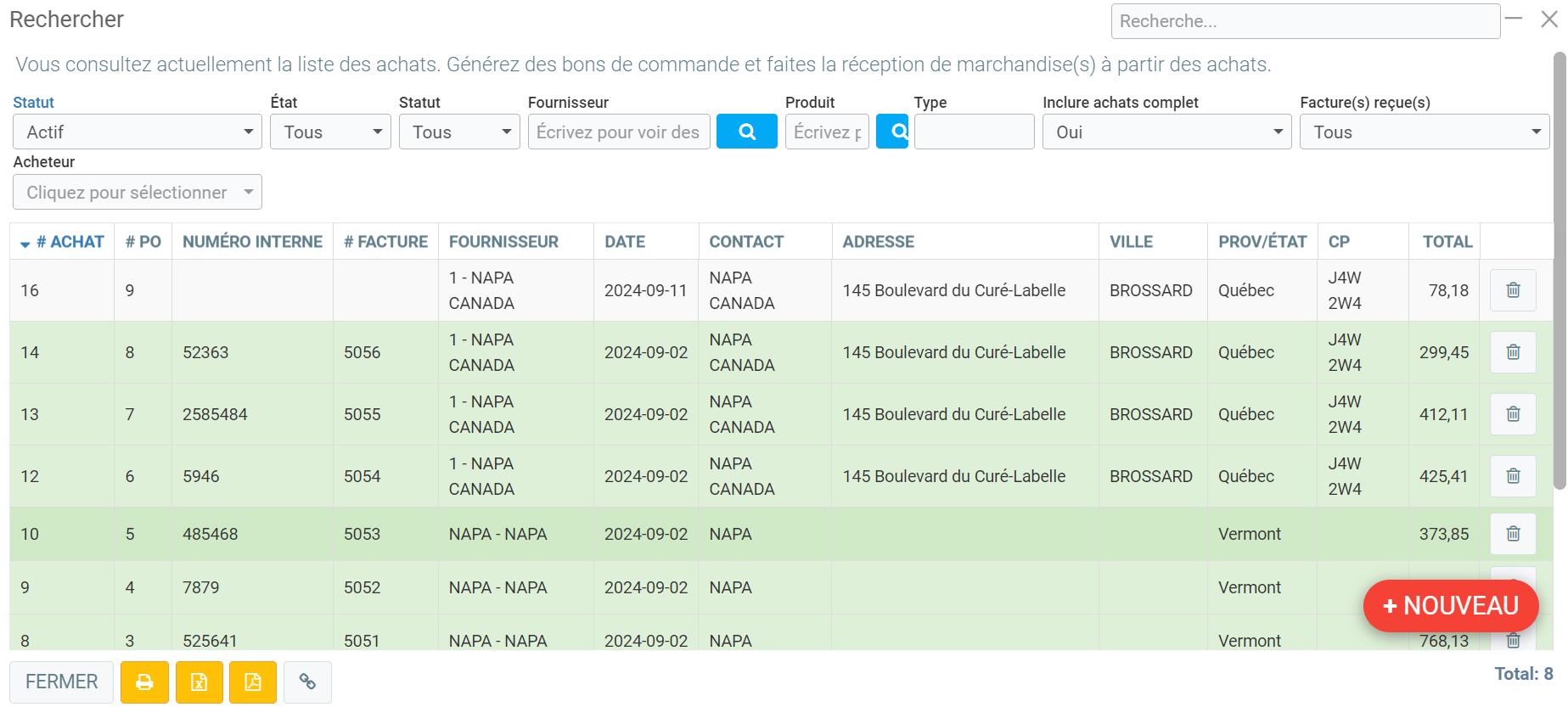Click the FERMER button
1568x707 pixels.
pos(61,682)
